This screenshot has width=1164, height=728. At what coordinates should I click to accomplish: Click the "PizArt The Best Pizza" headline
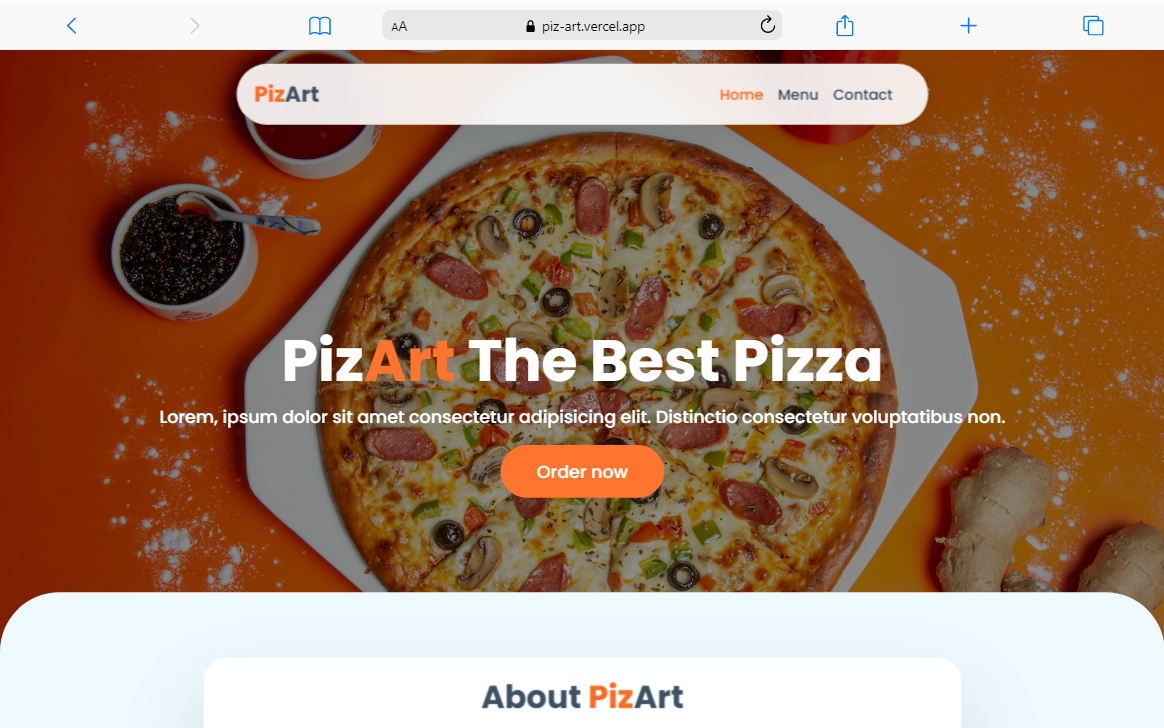[582, 361]
